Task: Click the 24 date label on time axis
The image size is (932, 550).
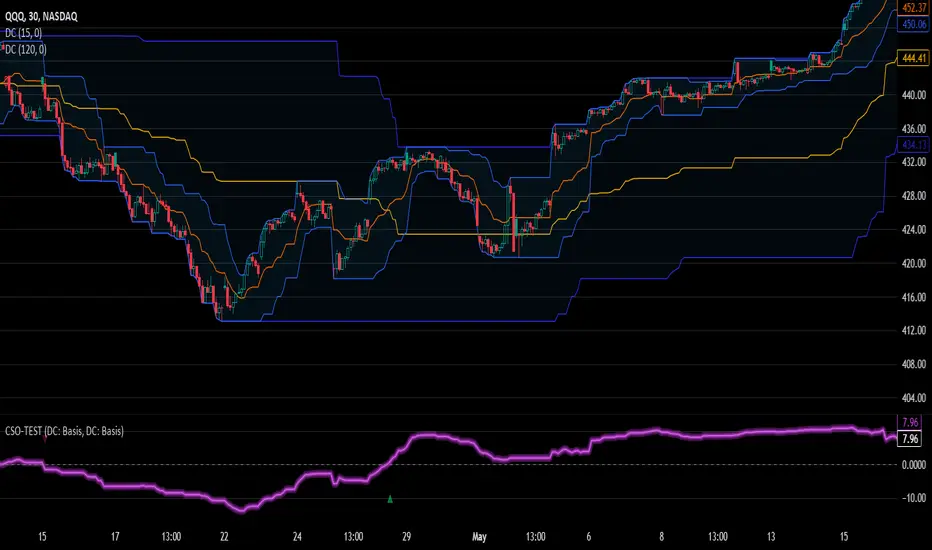Action: [x=297, y=537]
